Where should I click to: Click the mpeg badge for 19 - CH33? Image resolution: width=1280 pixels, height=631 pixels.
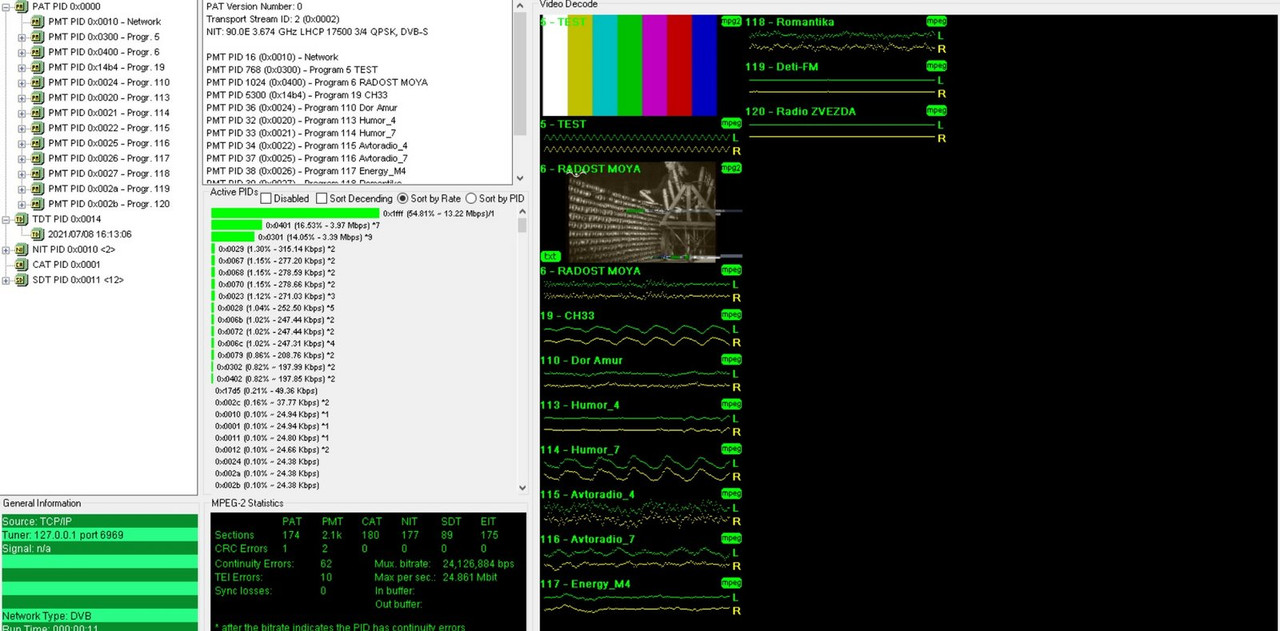731,315
